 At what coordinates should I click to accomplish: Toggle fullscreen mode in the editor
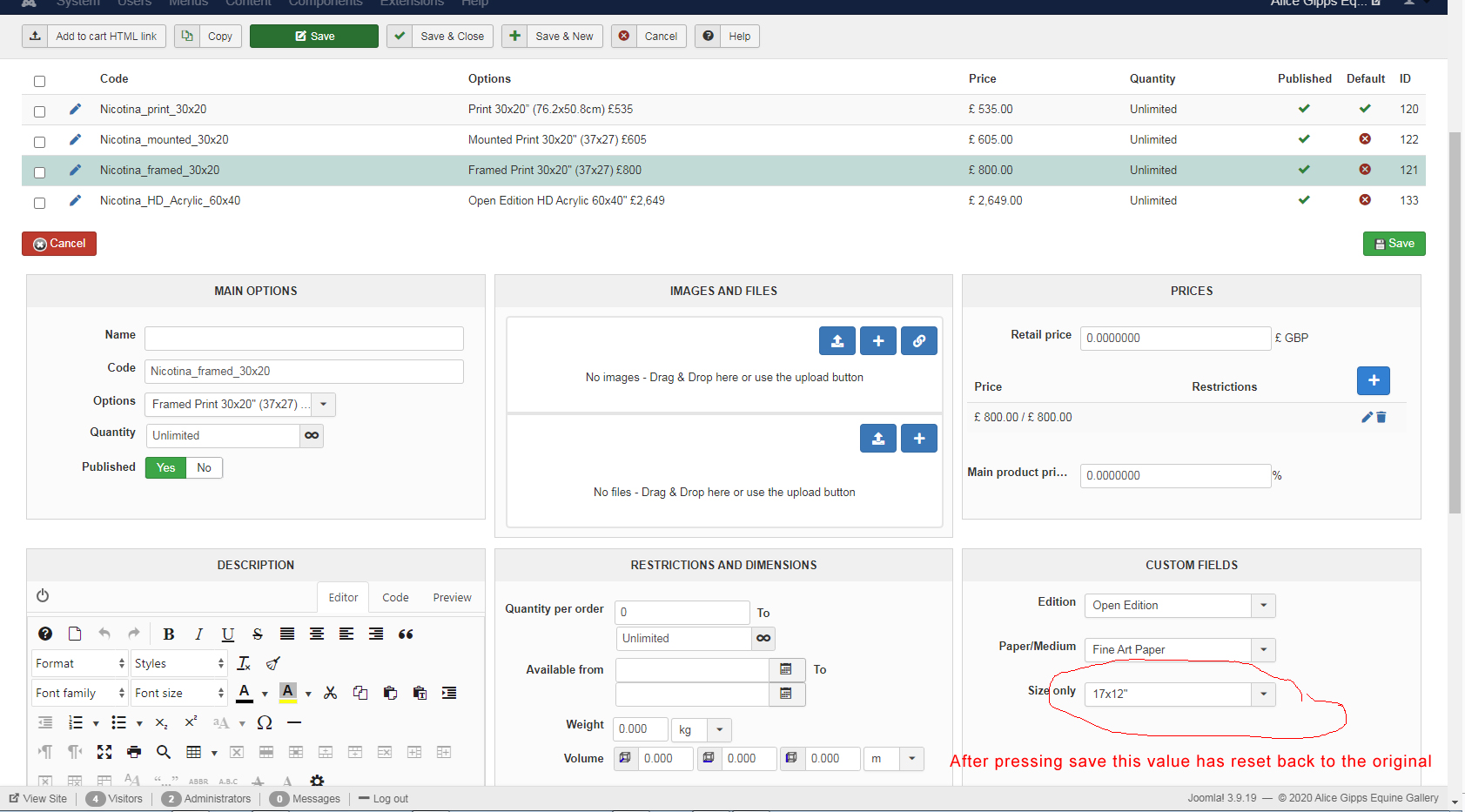pos(104,752)
